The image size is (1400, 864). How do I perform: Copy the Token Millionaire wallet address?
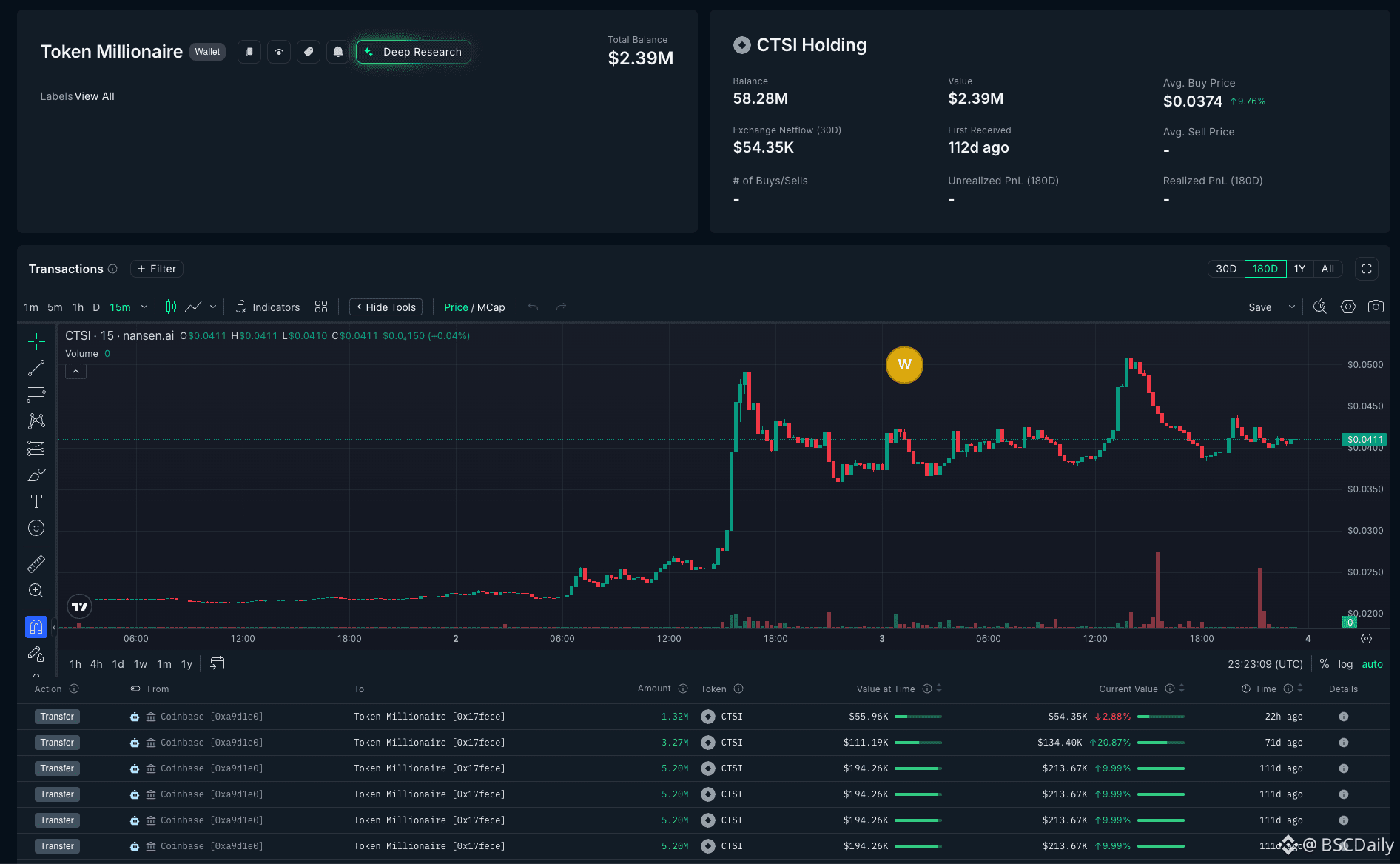pyautogui.click(x=249, y=52)
